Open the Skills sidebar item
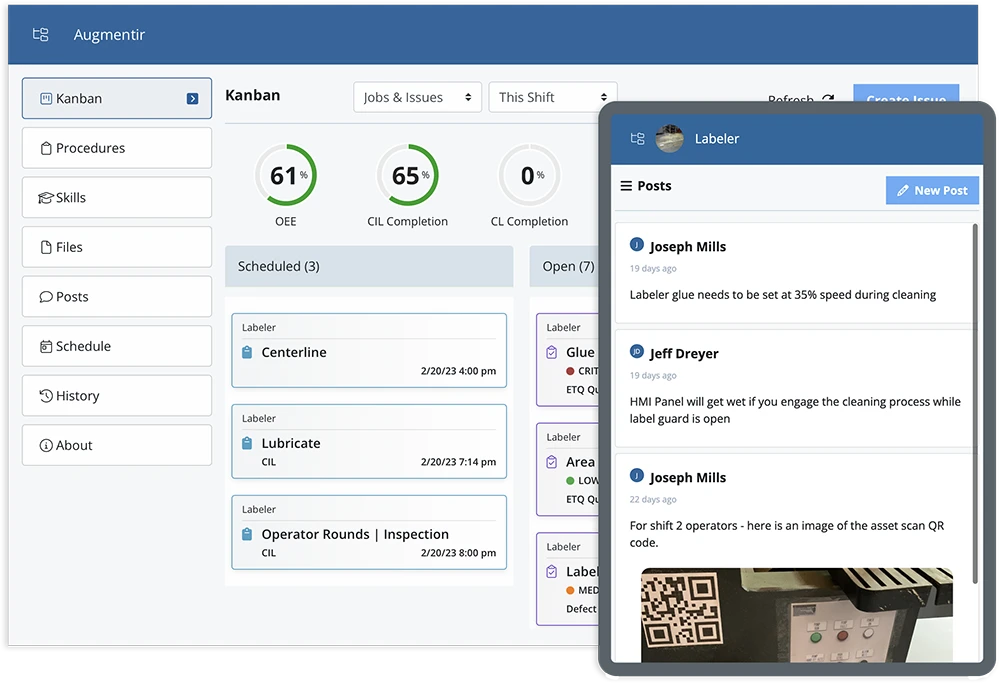 pyautogui.click(x=117, y=198)
